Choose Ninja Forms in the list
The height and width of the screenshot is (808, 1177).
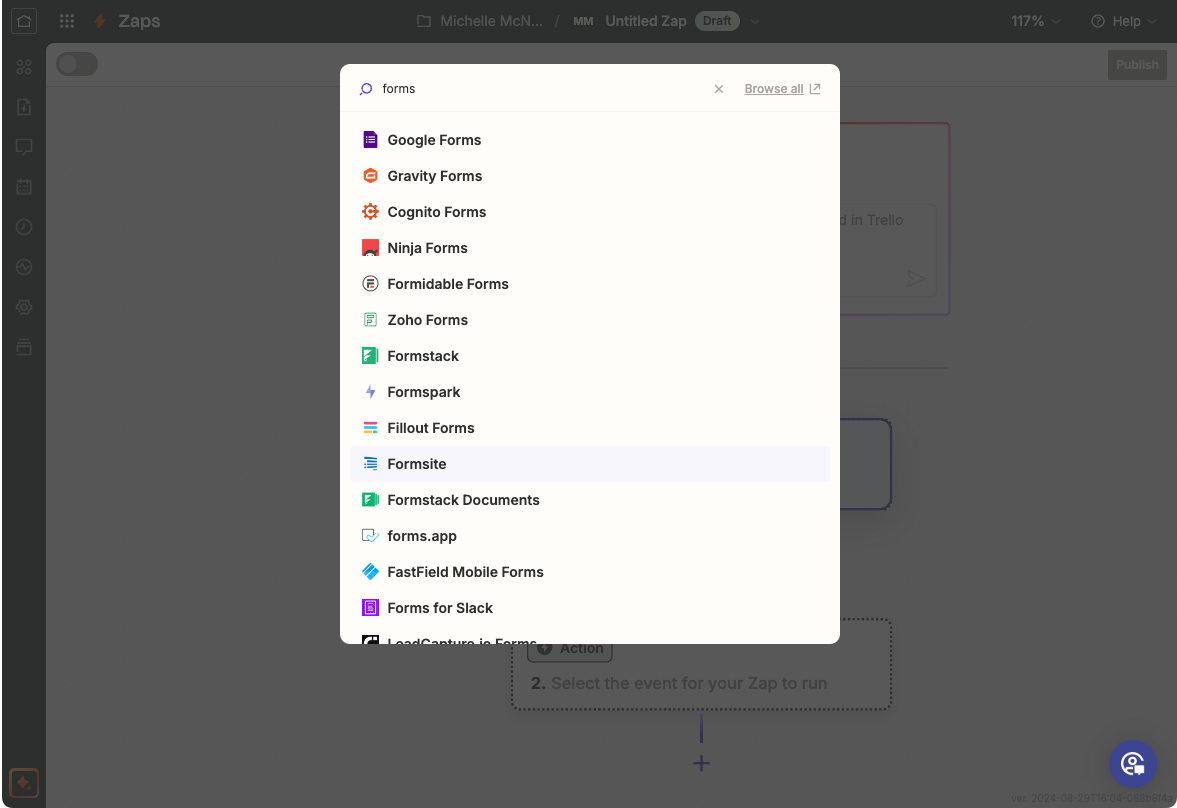pos(590,248)
